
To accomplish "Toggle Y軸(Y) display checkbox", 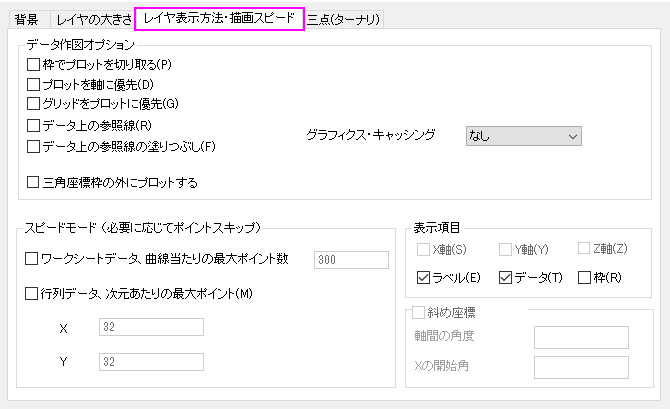I will coord(505,250).
